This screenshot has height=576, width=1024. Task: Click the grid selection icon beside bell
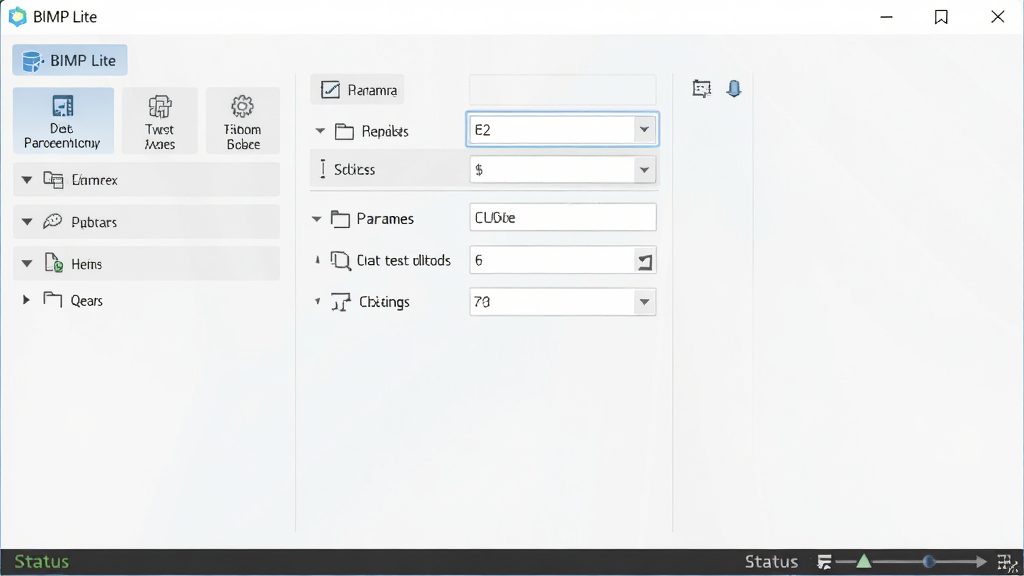click(x=701, y=89)
